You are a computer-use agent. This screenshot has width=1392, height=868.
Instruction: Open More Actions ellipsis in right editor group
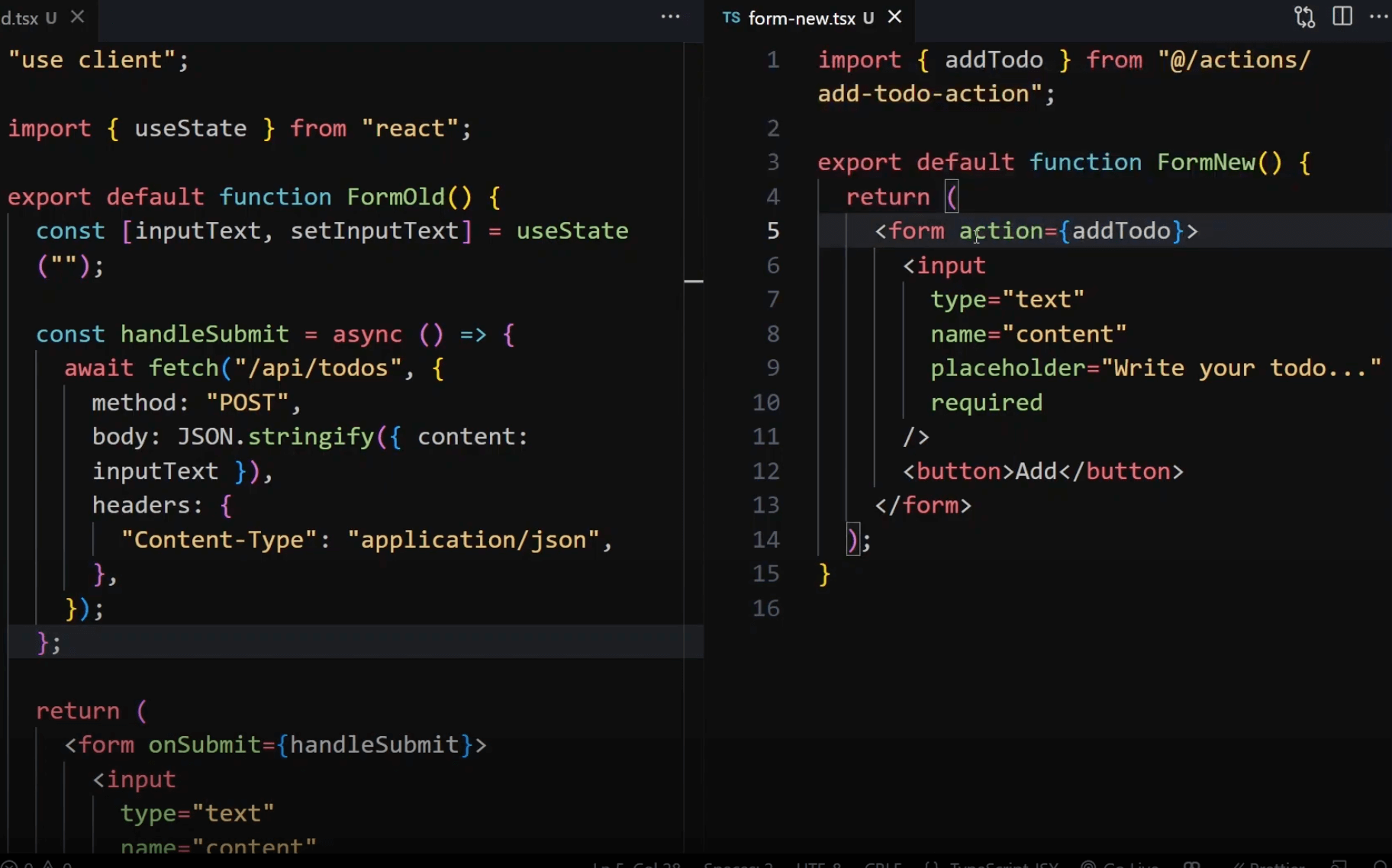[x=1378, y=16]
